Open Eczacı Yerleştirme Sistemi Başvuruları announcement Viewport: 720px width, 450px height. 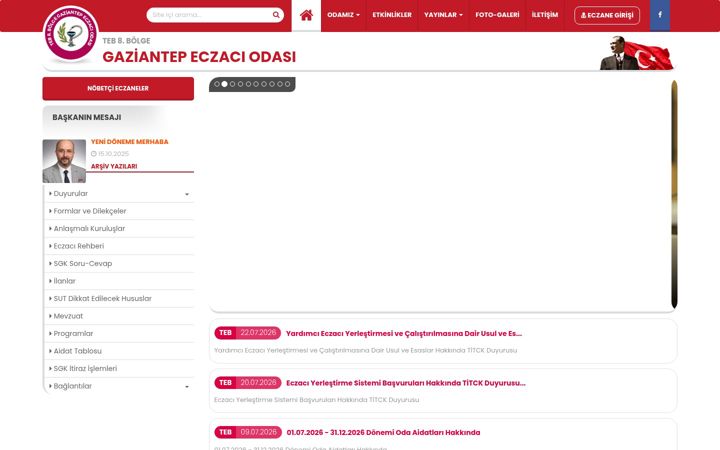(x=405, y=383)
